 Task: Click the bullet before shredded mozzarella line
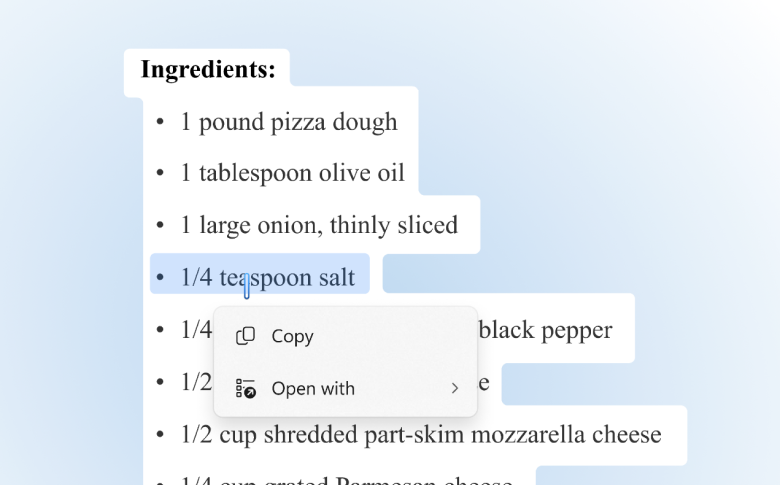coord(159,434)
